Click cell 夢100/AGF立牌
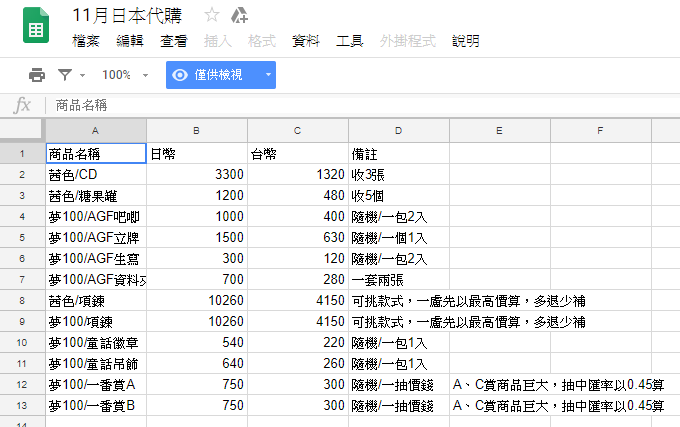680x427 pixels. 96,238
